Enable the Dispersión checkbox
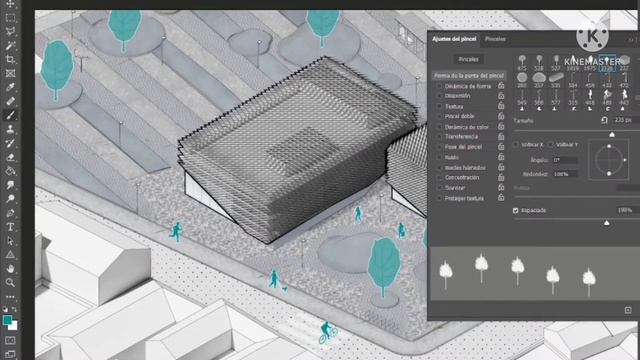The image size is (640, 360). point(439,96)
